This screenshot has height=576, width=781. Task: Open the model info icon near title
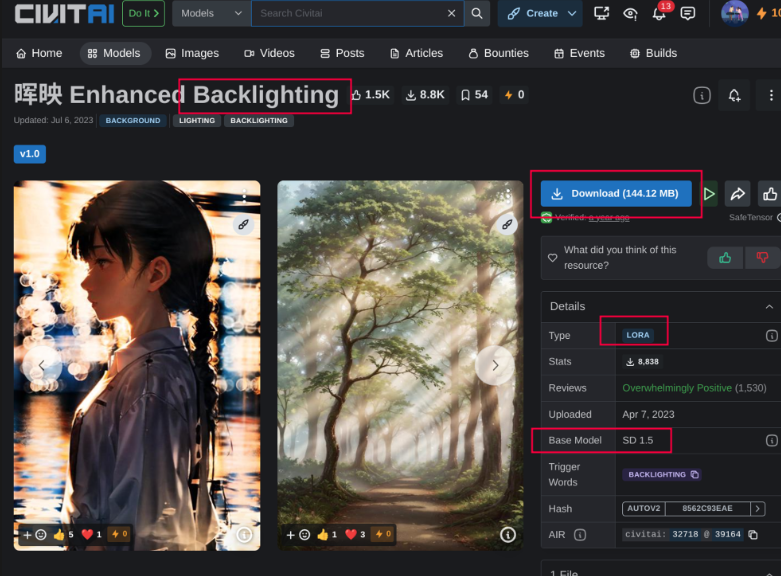(702, 95)
